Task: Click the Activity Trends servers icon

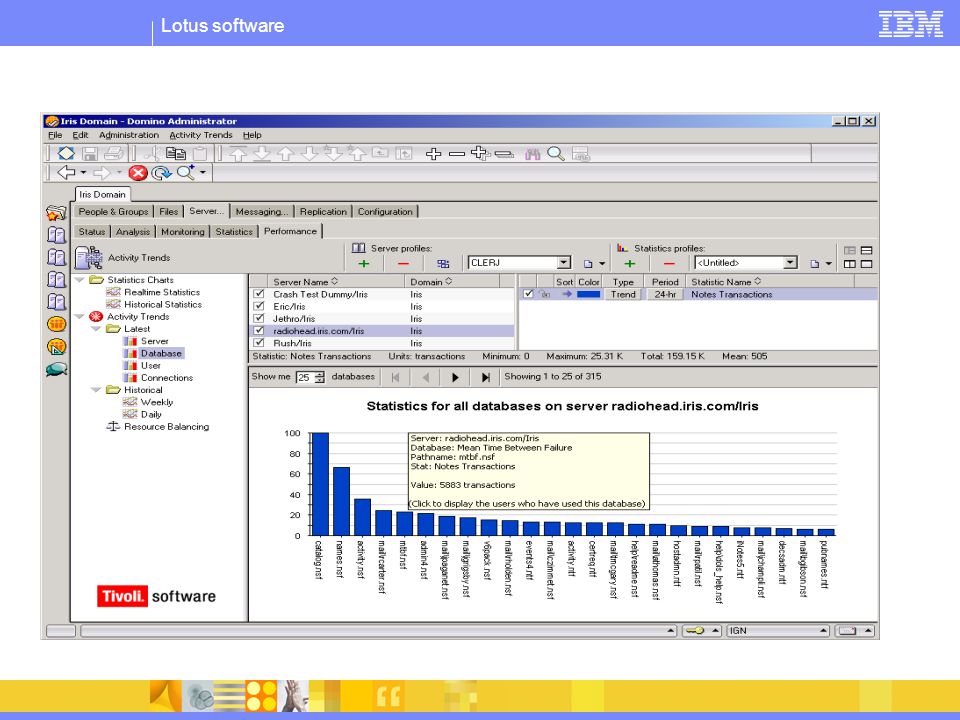Action: coord(89,258)
